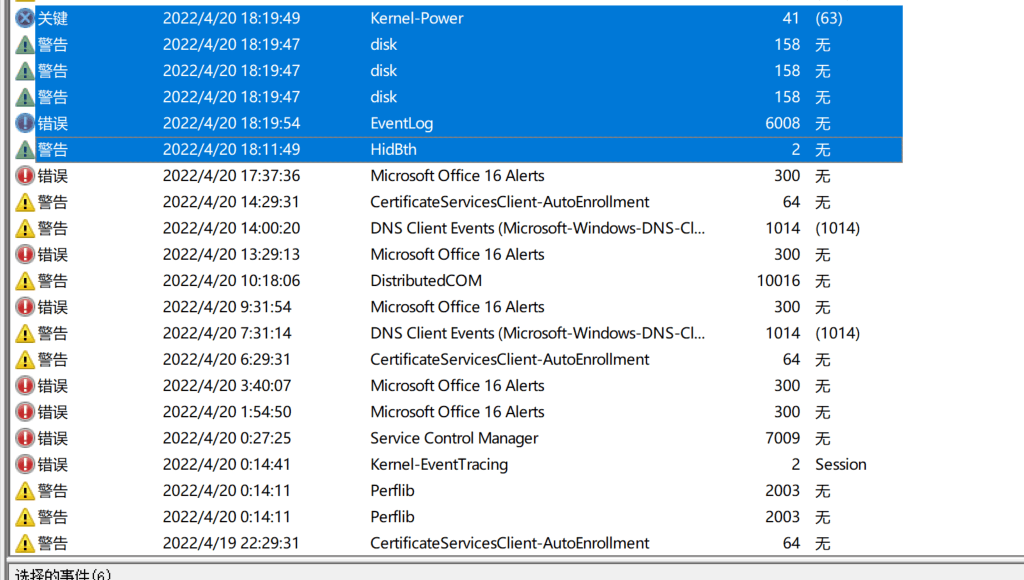Click Microsoft Office 16 Alerts source at 17:37:36
Image resolution: width=1024 pixels, height=580 pixels.
[x=457, y=176]
